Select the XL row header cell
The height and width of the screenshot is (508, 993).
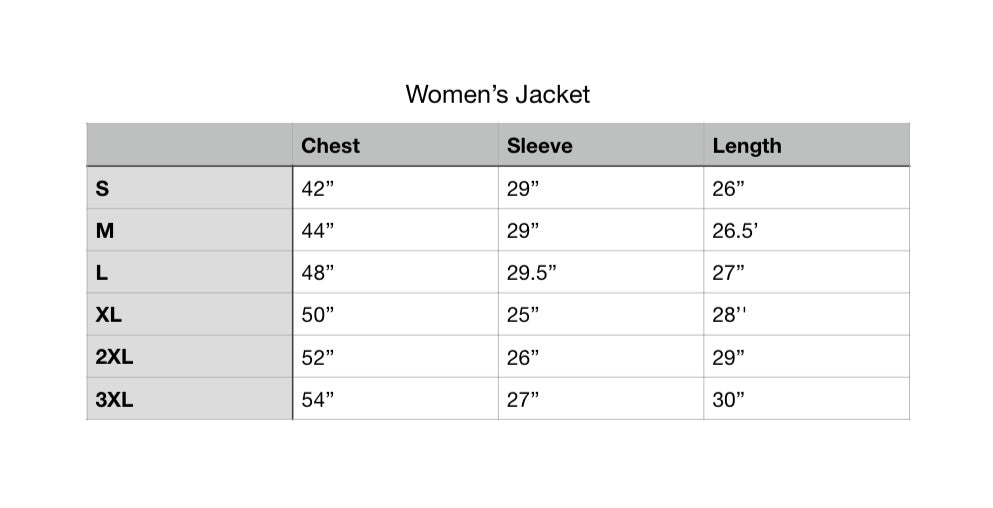pyautogui.click(x=109, y=314)
